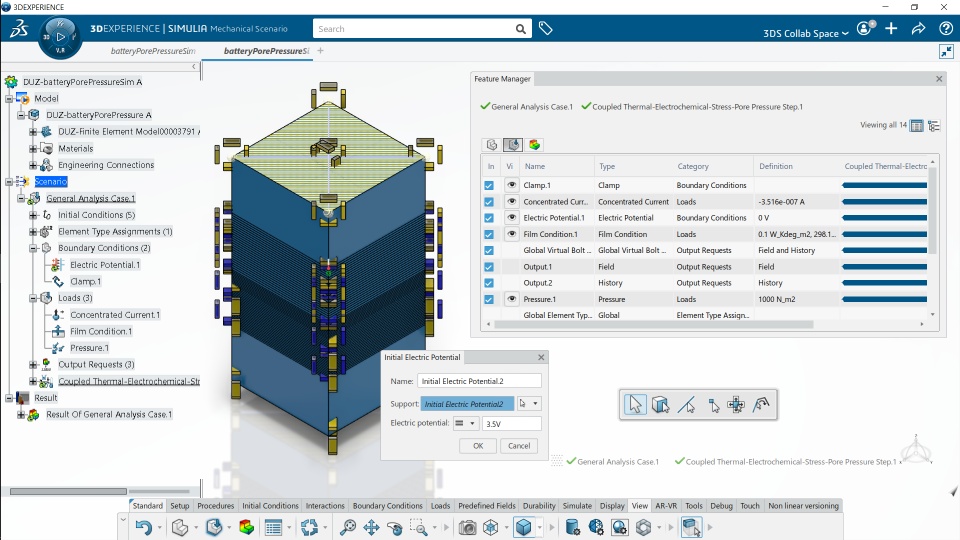Viewport: 960px width, 540px height.
Task: Click the cross-shaped manipulator tool in palette
Action: click(x=736, y=405)
